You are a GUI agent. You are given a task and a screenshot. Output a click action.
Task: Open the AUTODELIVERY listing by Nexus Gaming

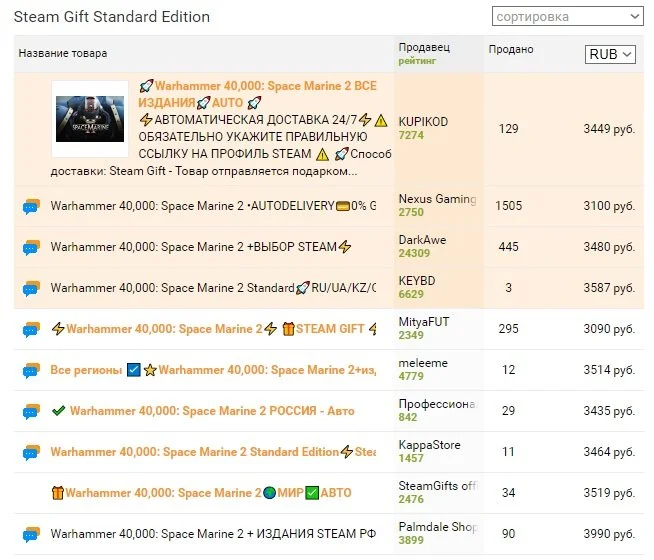tap(213, 206)
